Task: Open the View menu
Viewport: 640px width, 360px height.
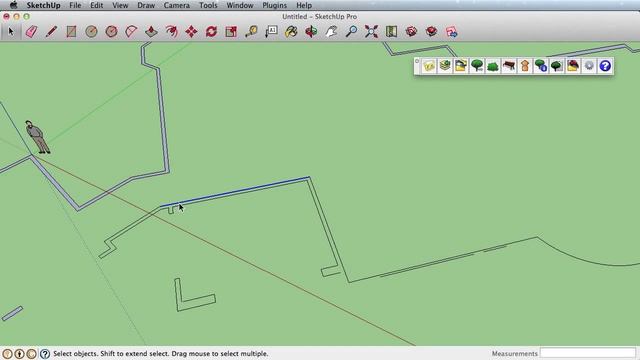Action: click(x=120, y=5)
